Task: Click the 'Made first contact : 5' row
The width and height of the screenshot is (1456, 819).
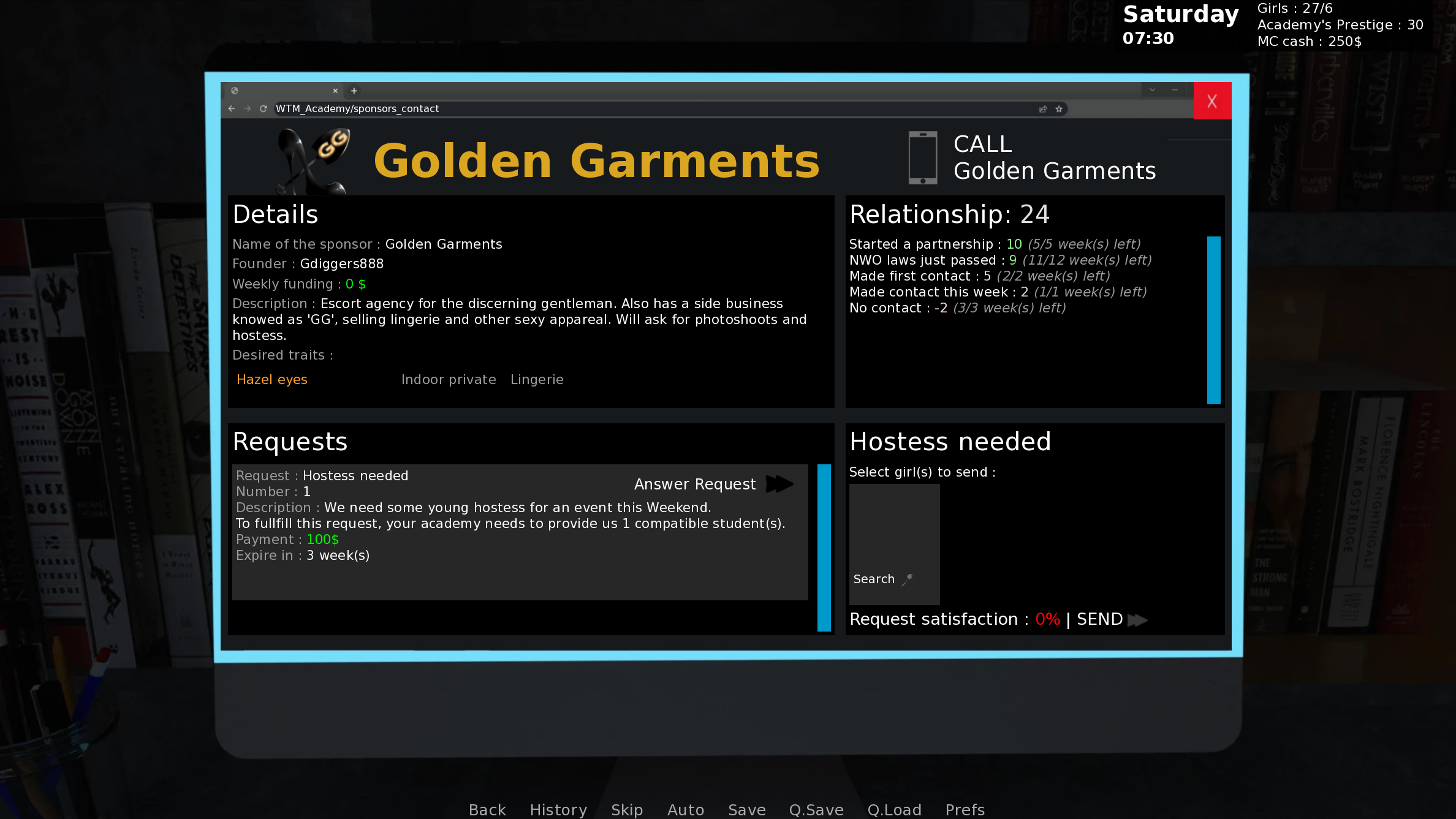Action: tap(979, 276)
